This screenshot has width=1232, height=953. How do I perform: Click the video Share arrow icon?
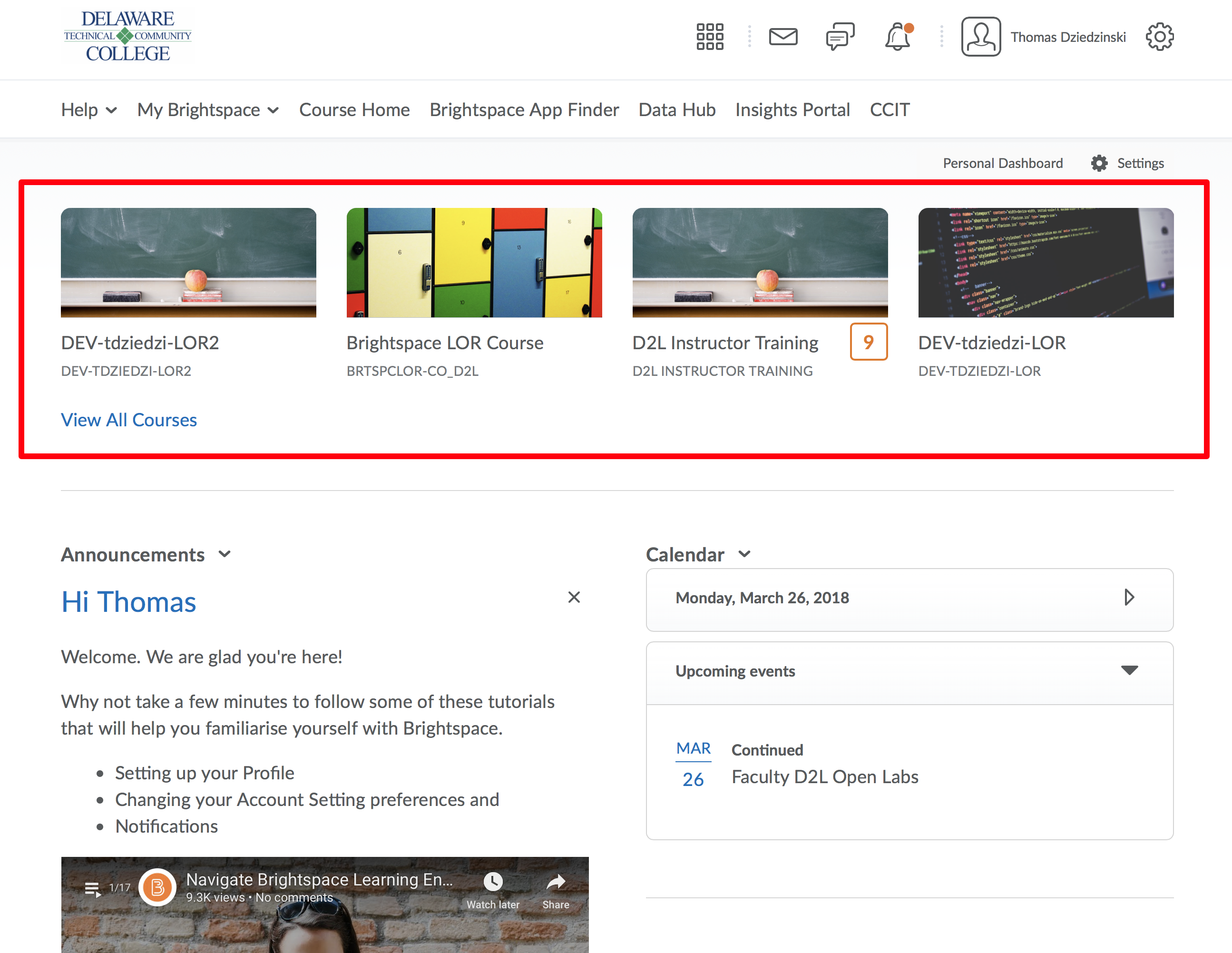coord(556,881)
